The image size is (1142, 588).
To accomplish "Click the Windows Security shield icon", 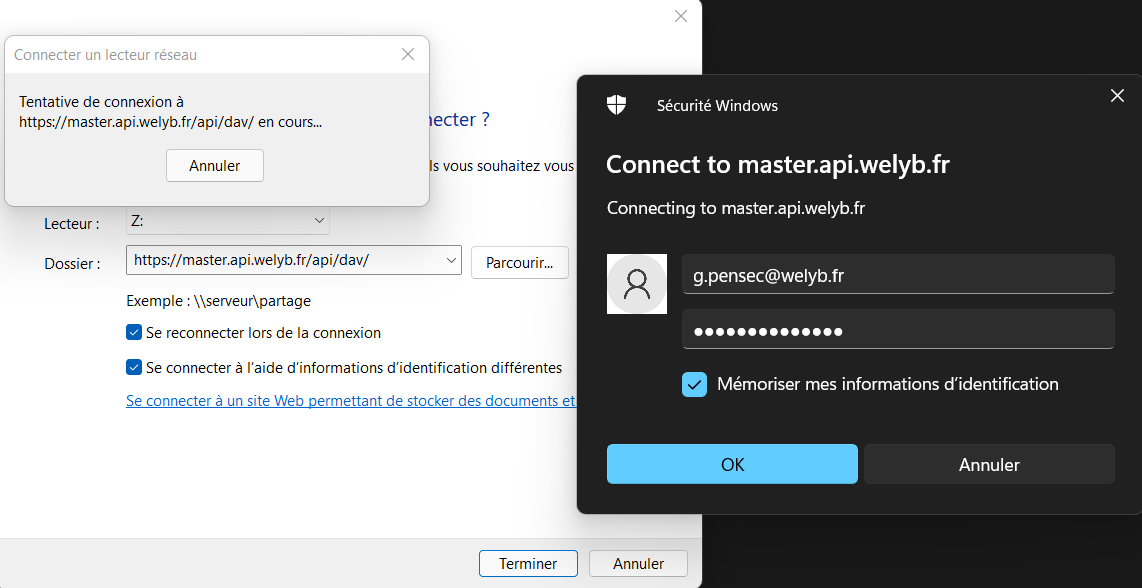I will pyautogui.click(x=616, y=105).
